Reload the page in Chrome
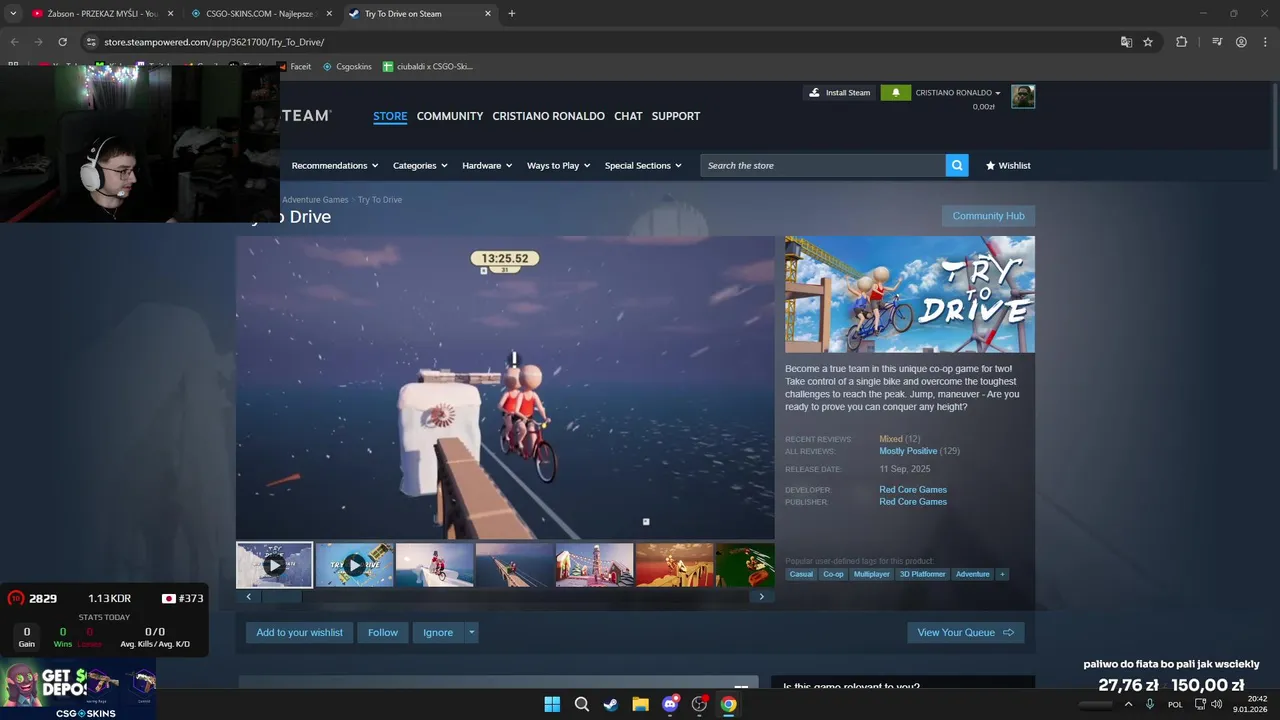 point(62,42)
